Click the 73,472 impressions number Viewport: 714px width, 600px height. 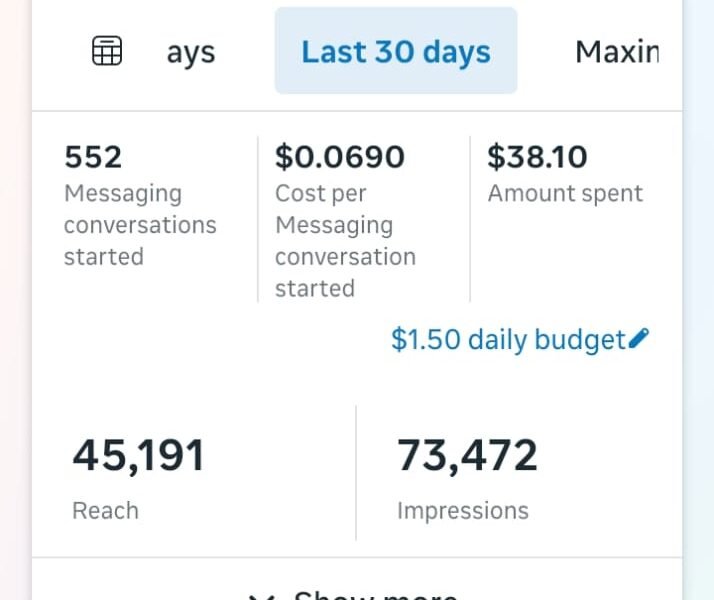point(467,456)
